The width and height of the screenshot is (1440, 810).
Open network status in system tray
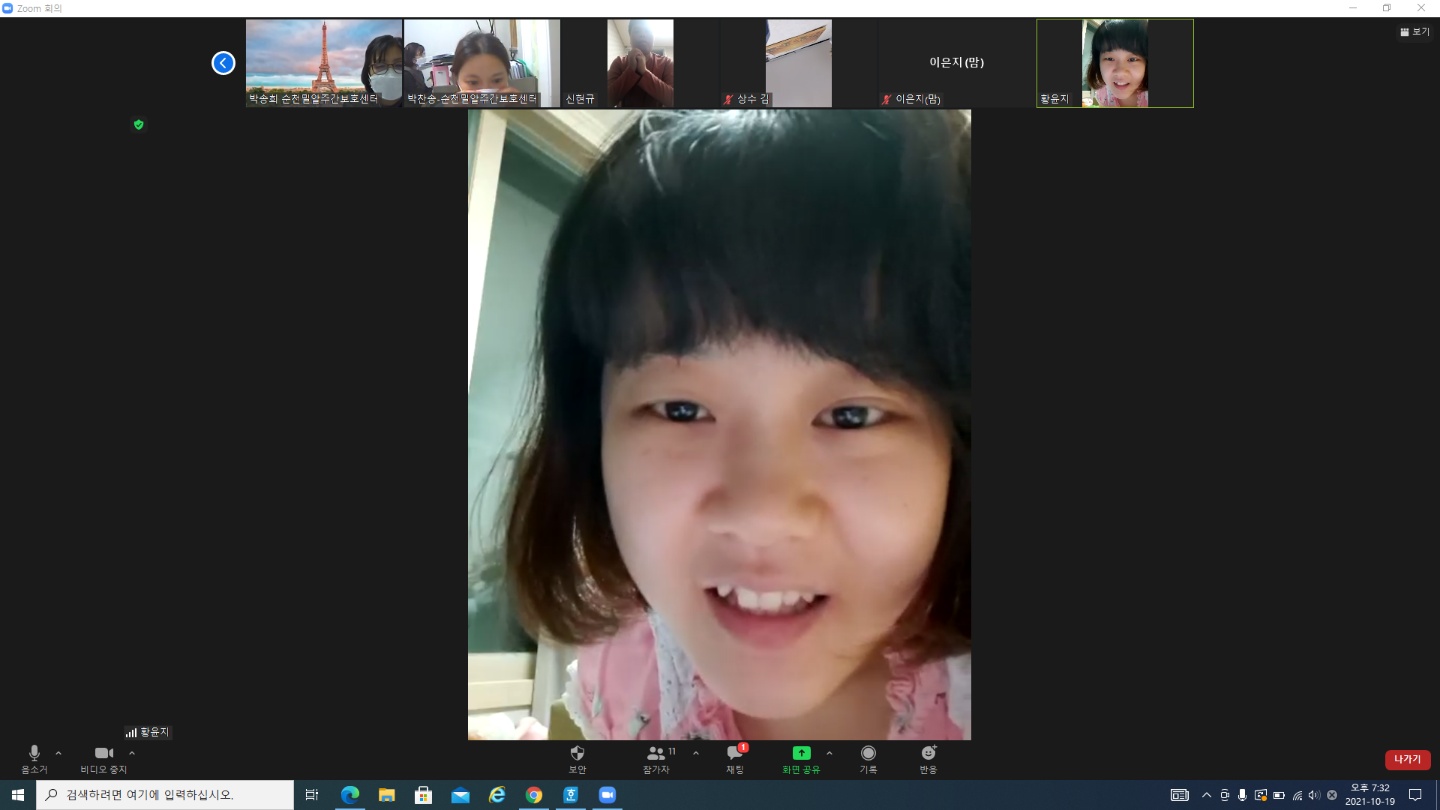[1297, 795]
